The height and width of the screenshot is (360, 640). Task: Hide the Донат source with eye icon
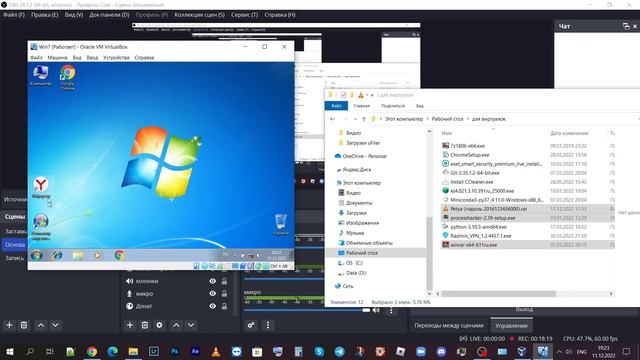click(x=213, y=306)
